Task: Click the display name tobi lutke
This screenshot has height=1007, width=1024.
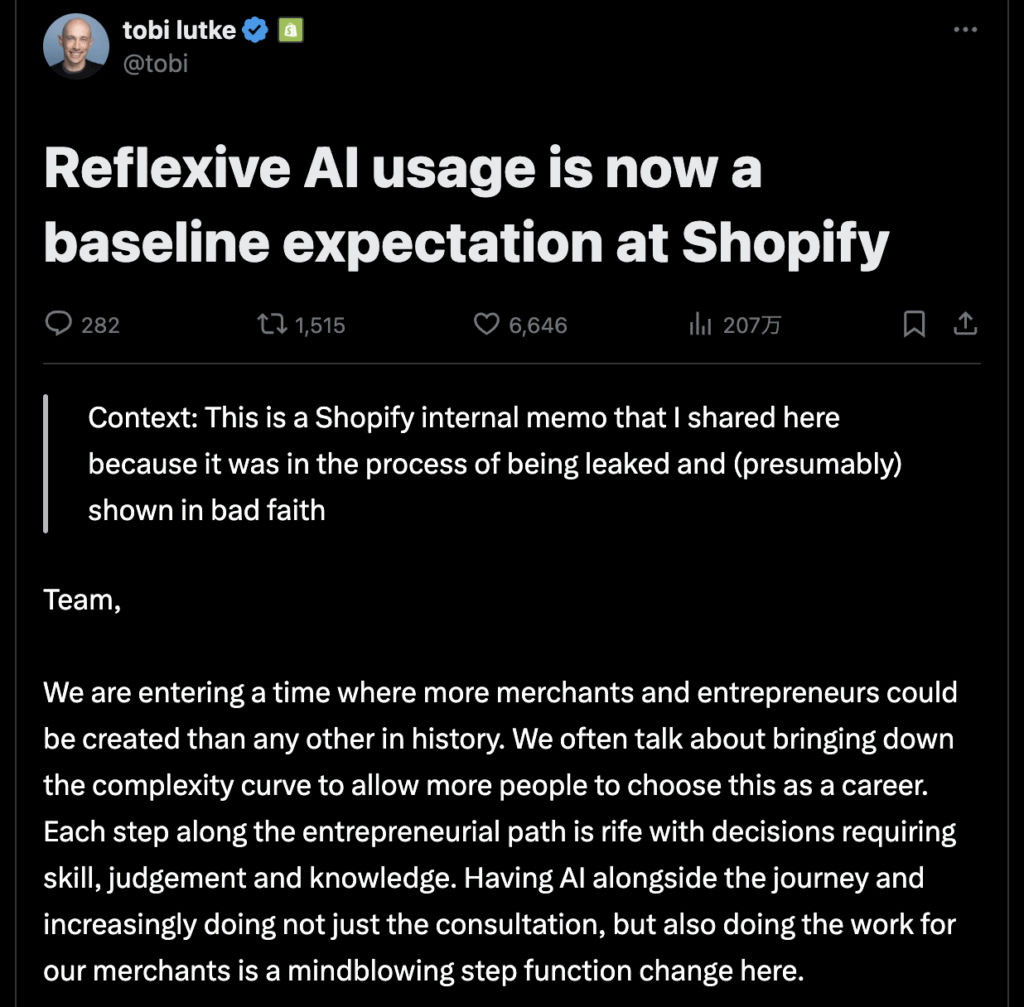Action: coord(179,30)
